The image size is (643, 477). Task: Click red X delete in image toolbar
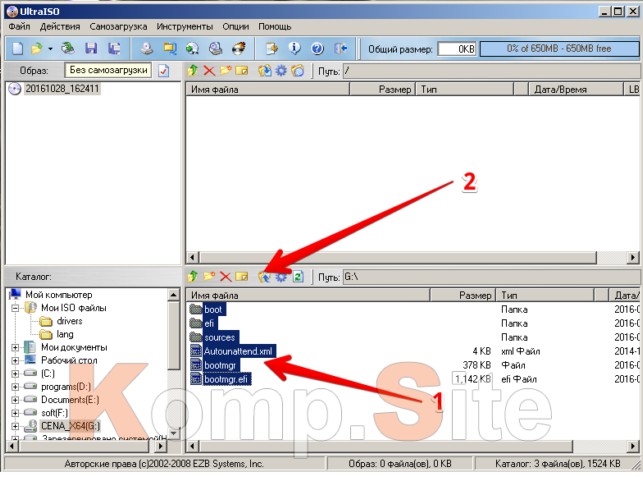pos(209,71)
